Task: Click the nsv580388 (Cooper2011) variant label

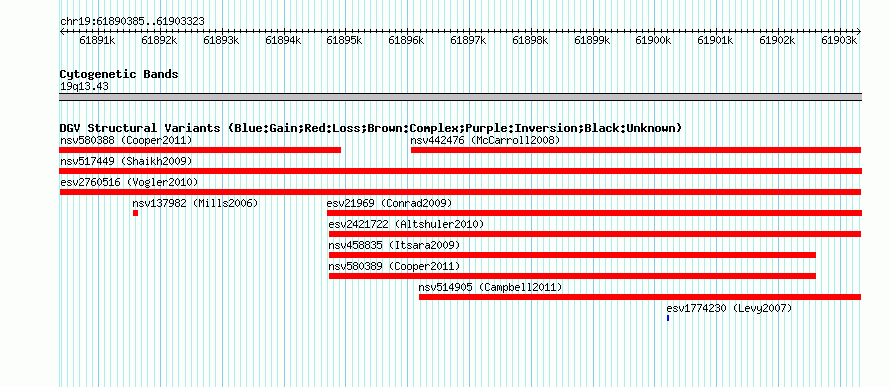Action: (126, 140)
